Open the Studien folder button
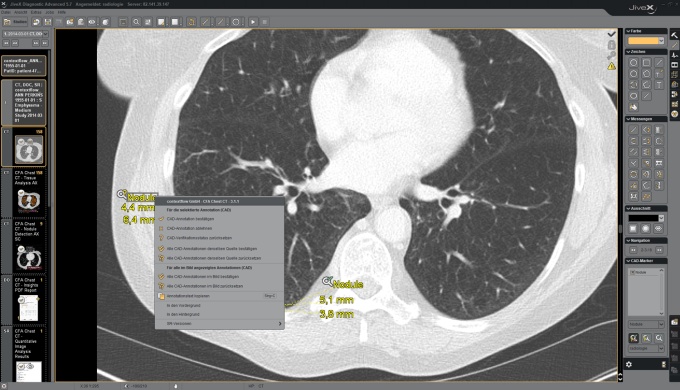Screen dimensions: 680x390 15,22
